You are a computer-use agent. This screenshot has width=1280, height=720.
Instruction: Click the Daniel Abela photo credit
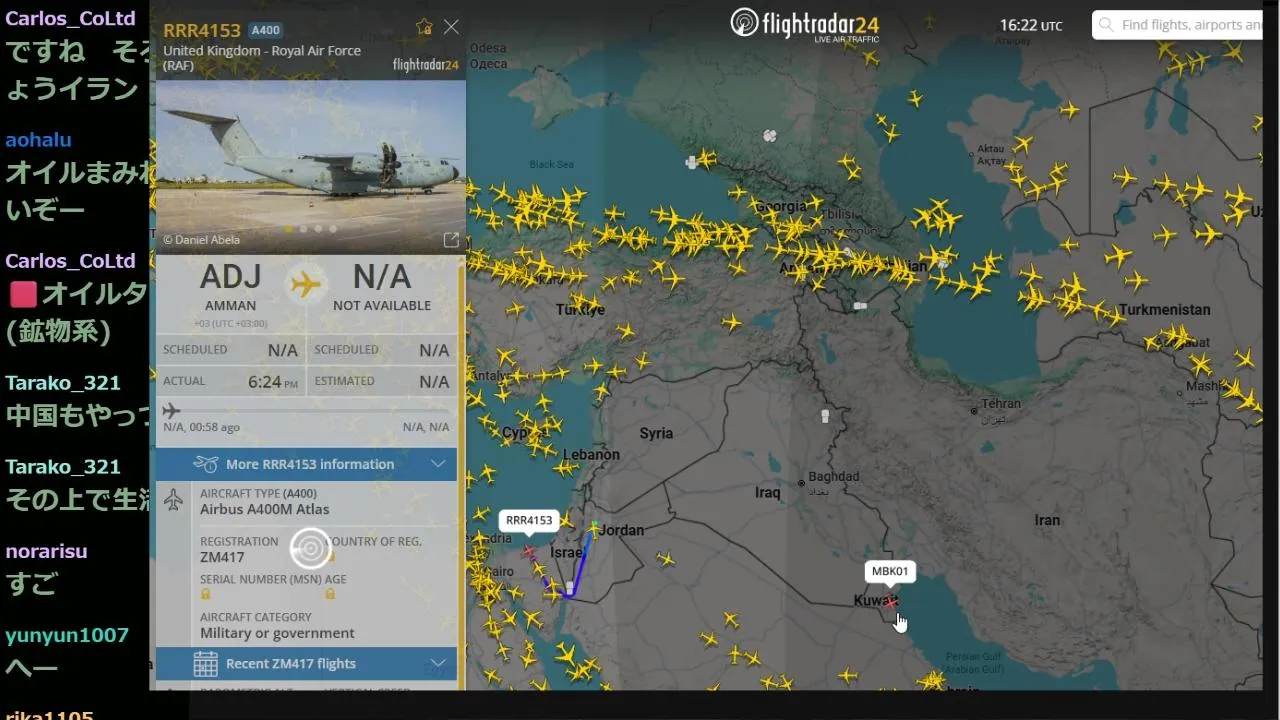(x=201, y=240)
